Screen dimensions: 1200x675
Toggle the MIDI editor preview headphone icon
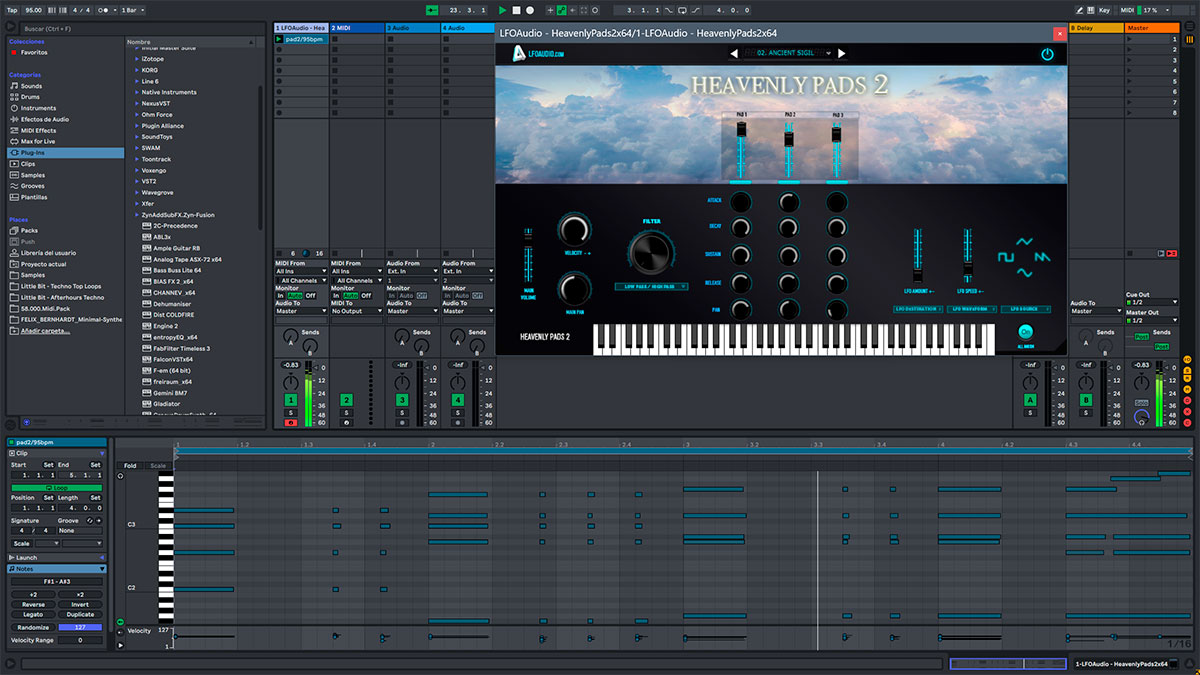point(120,476)
